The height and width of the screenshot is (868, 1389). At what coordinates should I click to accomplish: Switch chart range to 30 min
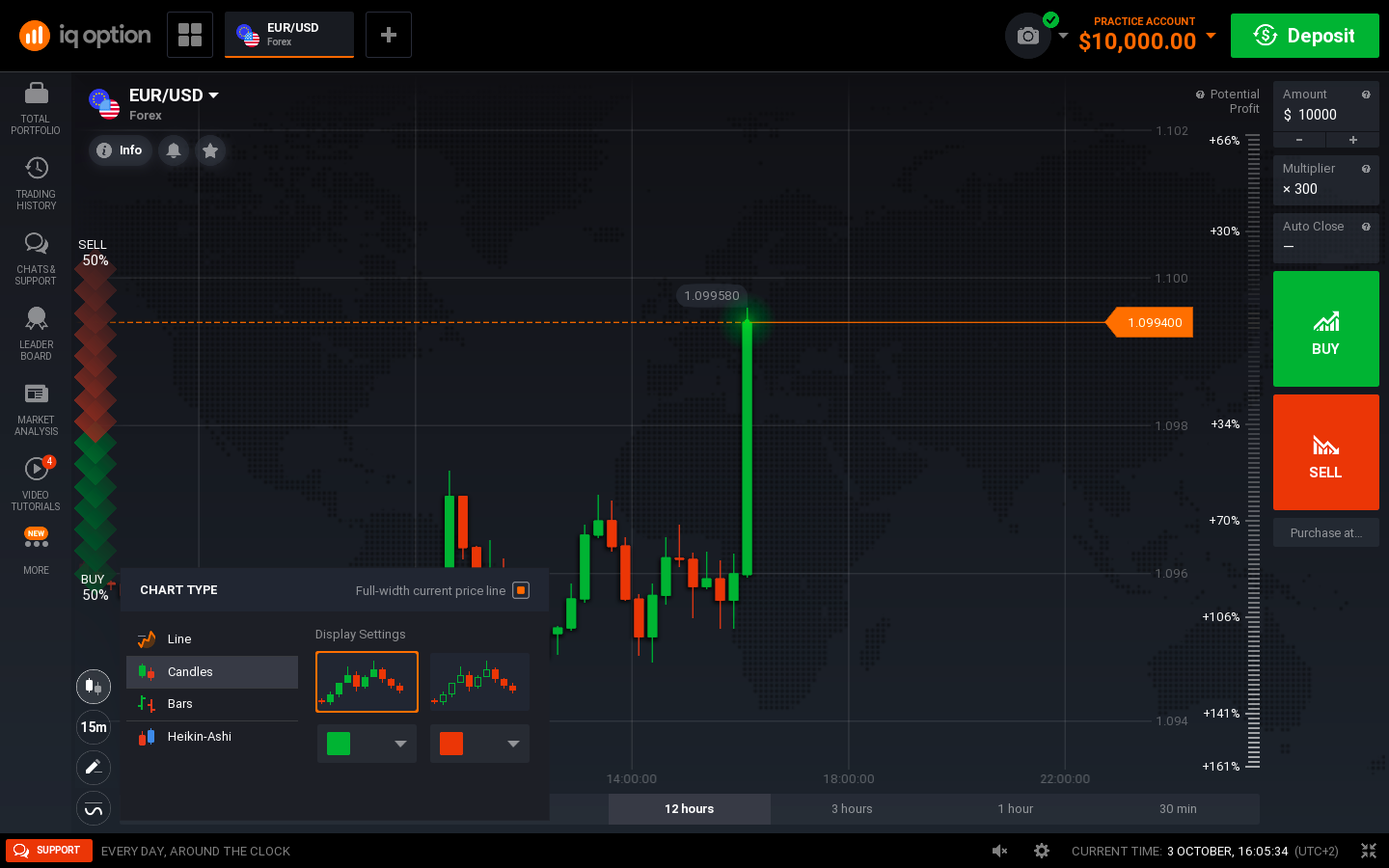(1178, 809)
